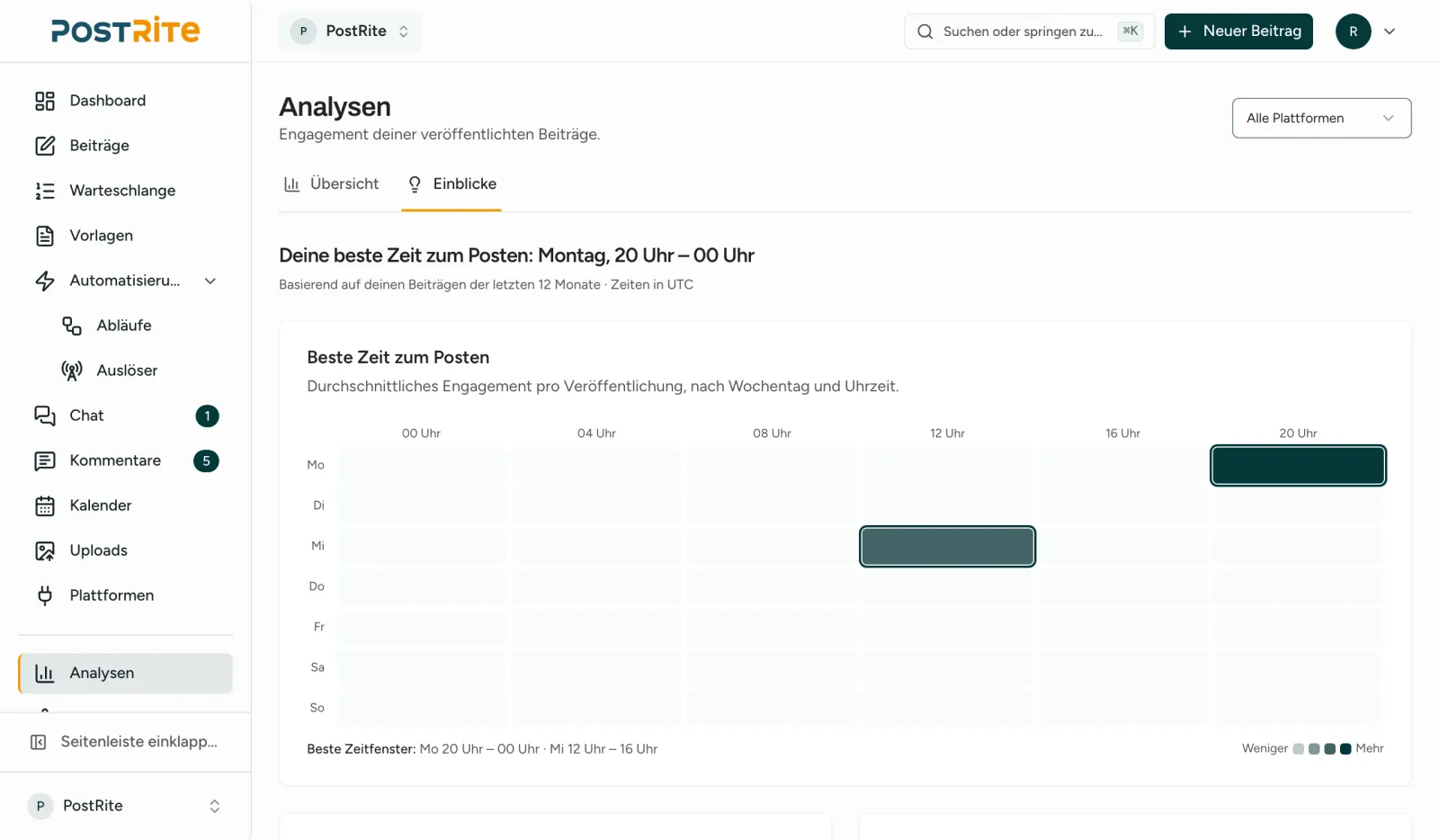This screenshot has height=840, width=1439.
Task: Click the Beste Zeitfenster summary text
Action: [x=482, y=749]
